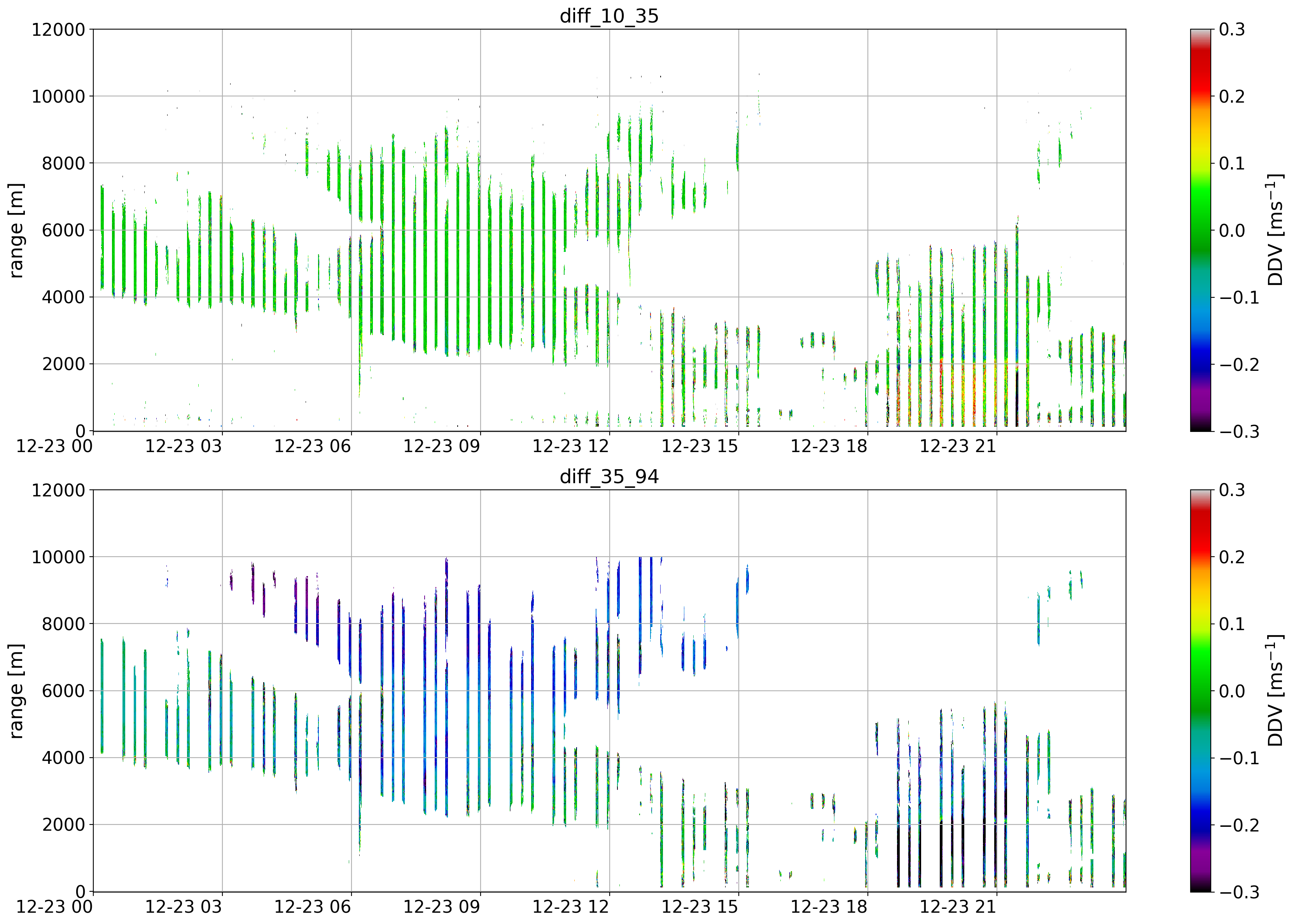Click y-tick "2000" on the diff_10_35 plot
Screen dimensions: 1294x924
click(x=63, y=364)
